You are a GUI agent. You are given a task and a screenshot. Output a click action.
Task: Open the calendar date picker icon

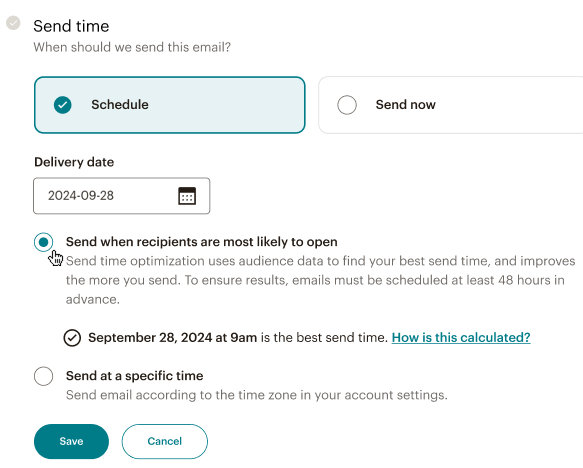187,196
